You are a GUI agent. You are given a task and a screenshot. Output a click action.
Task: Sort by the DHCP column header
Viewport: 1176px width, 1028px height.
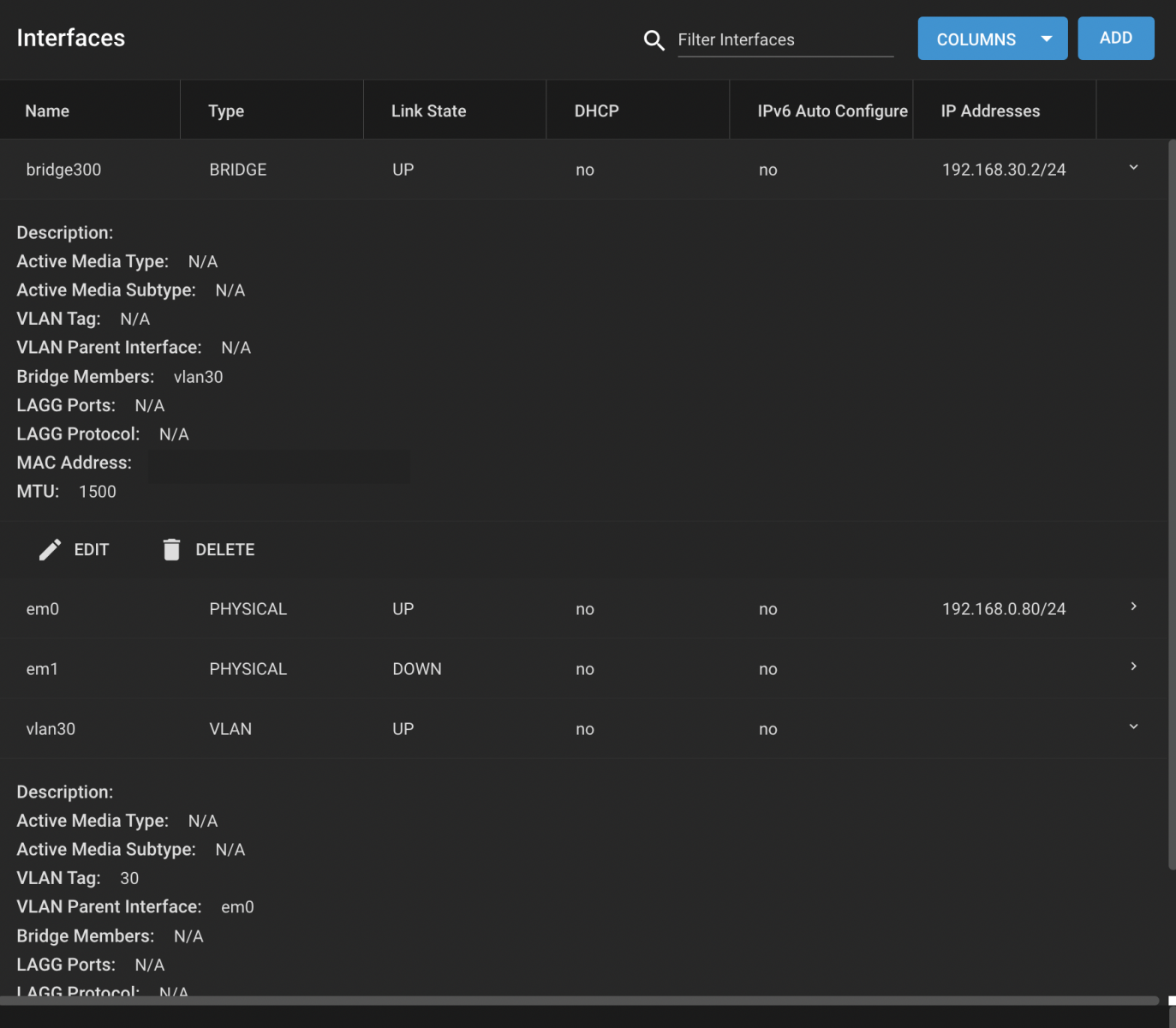596,111
